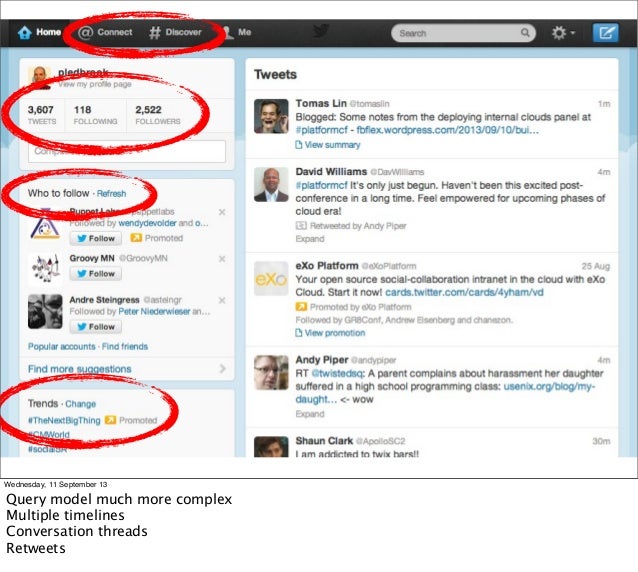Open profile avatar in left panel

click(39, 77)
